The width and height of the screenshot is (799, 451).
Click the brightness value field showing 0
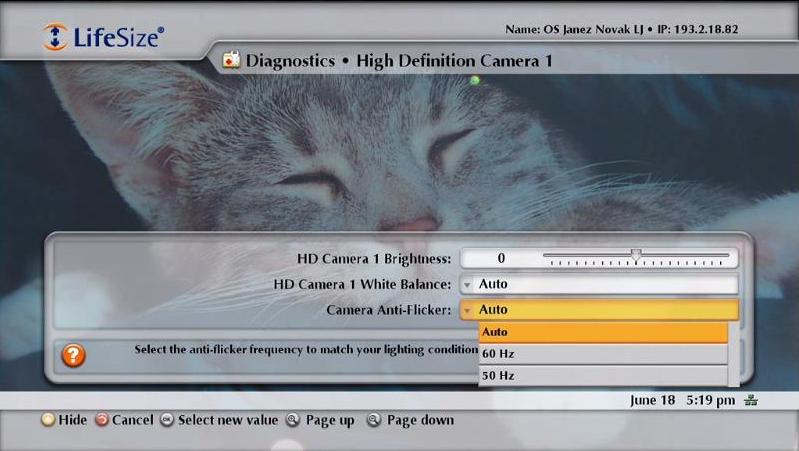click(501, 258)
